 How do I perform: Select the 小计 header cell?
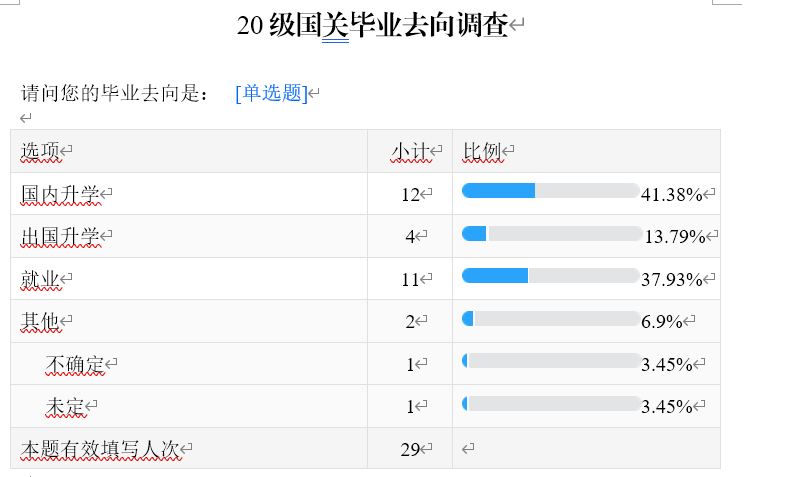[410, 151]
